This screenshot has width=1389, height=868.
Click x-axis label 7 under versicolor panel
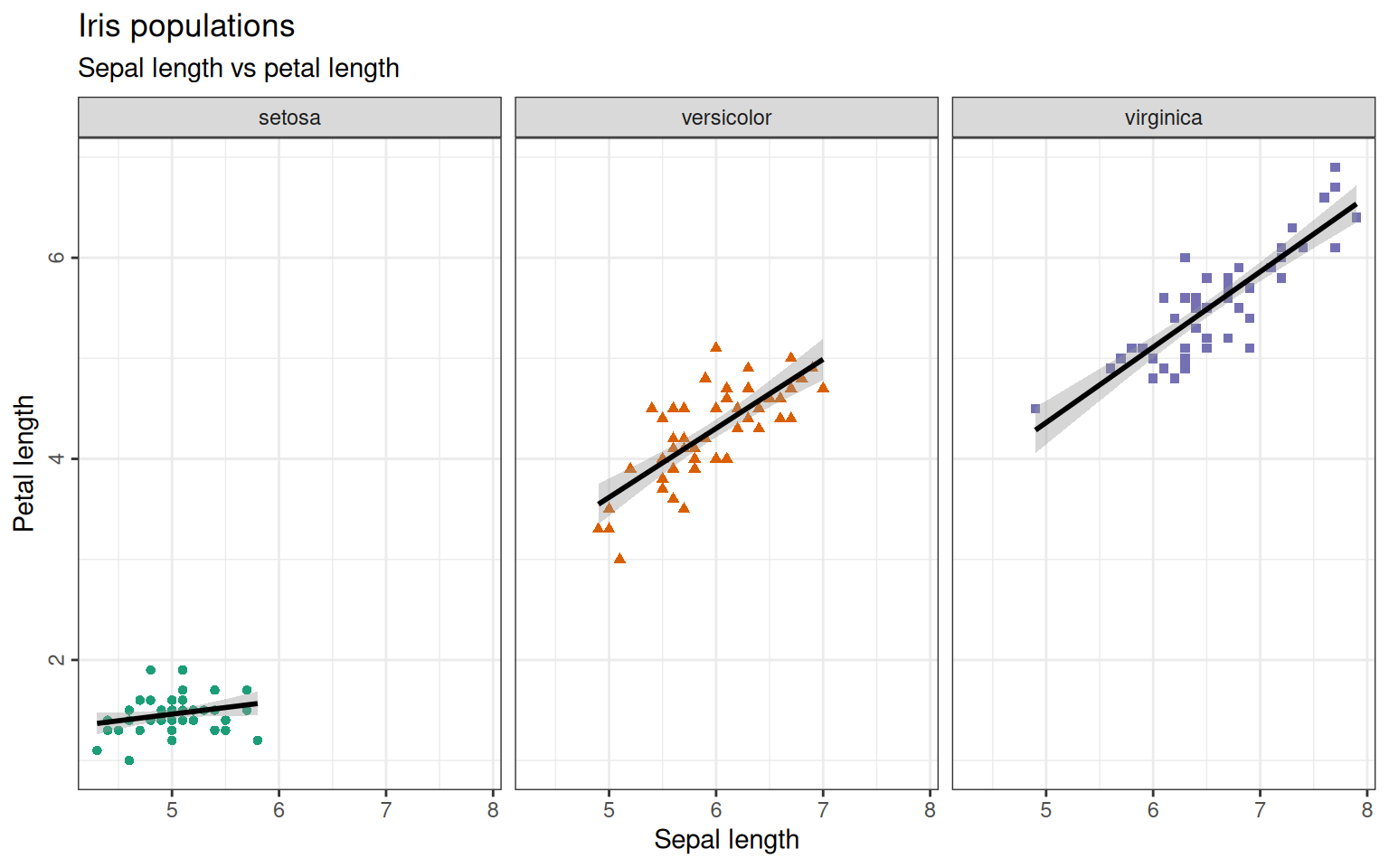[x=823, y=810]
